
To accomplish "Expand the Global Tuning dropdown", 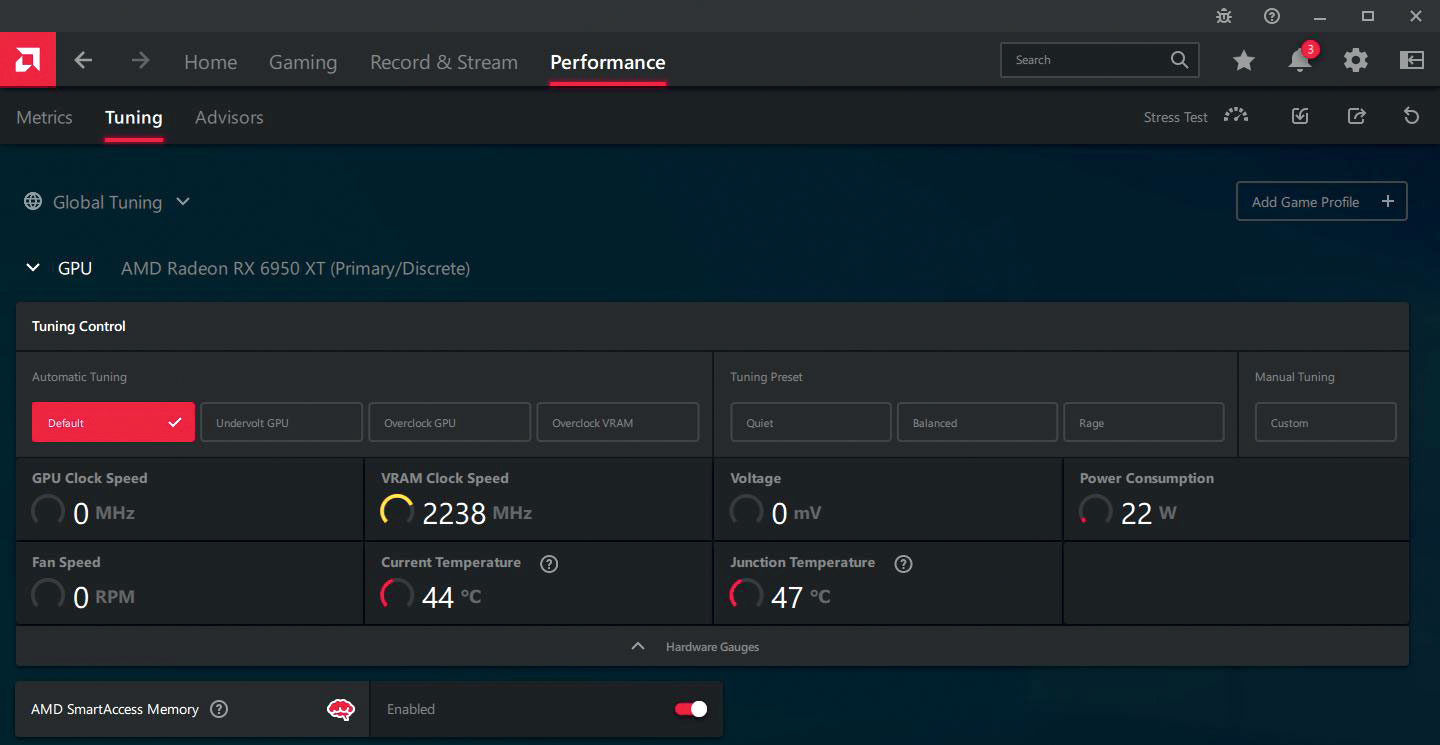I will click(x=108, y=202).
